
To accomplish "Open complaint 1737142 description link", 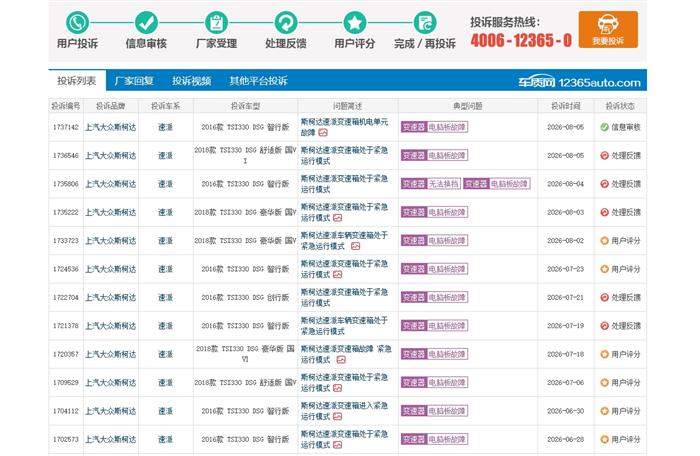I will [344, 127].
